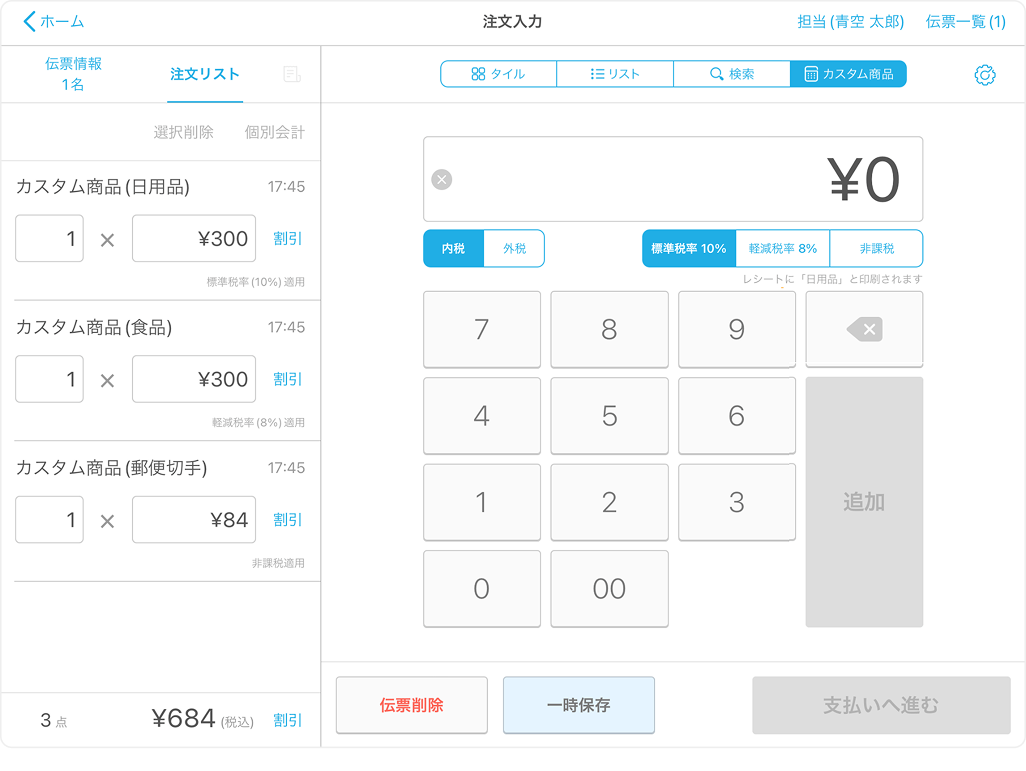The height and width of the screenshot is (771, 1026).
Task: Clear the amount with the X icon
Action: 441,180
